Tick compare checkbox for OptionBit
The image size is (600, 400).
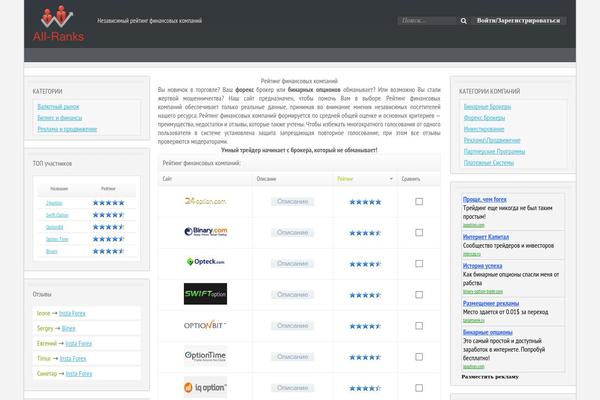tap(419, 326)
